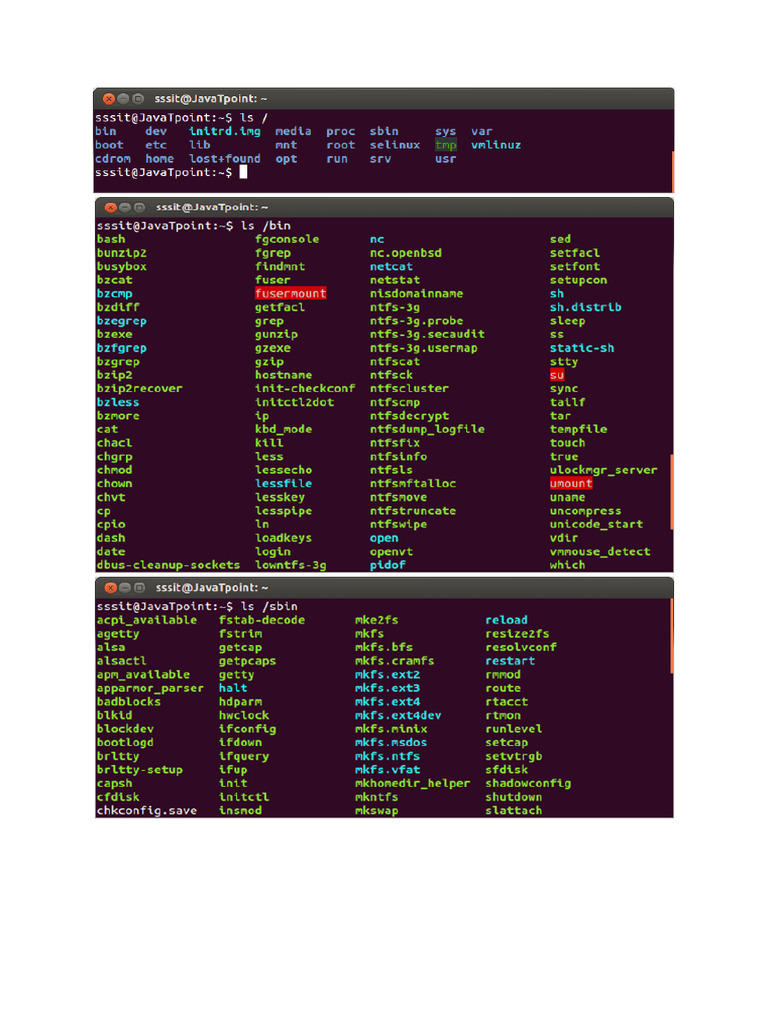Click the 'shadowconfig' entry
Viewport: 768px width, 1024px height.
(x=528, y=783)
